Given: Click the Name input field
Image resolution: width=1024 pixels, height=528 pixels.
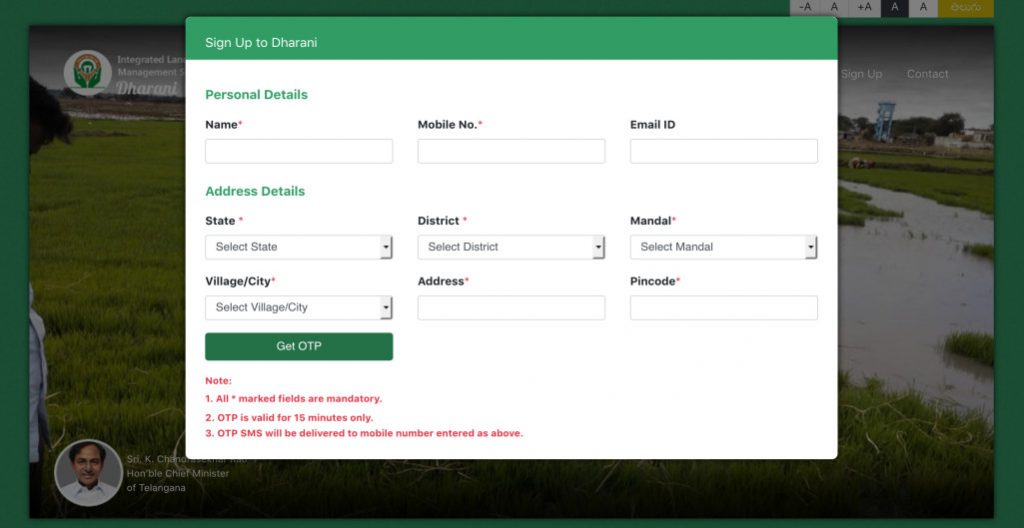Looking at the screenshot, I should point(298,151).
